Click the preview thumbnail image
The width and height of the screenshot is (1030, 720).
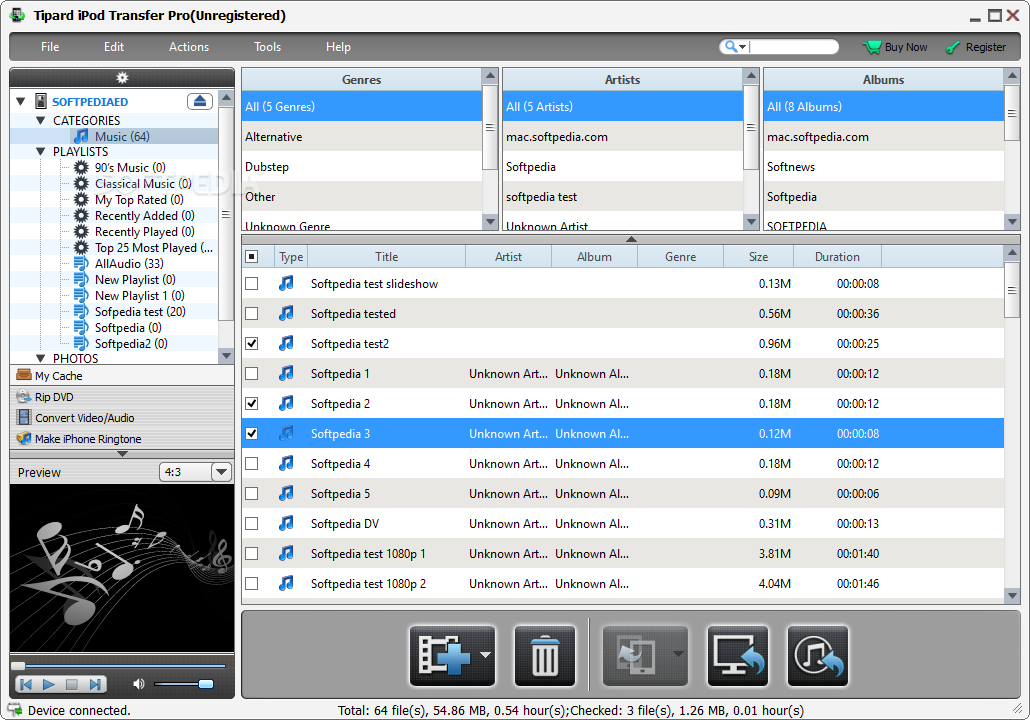tap(122, 568)
